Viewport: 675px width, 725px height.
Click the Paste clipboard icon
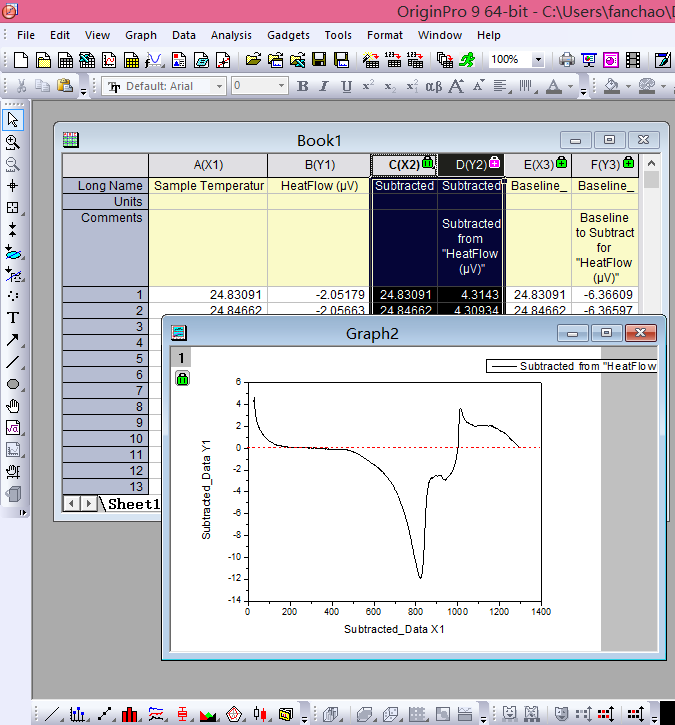click(x=65, y=86)
